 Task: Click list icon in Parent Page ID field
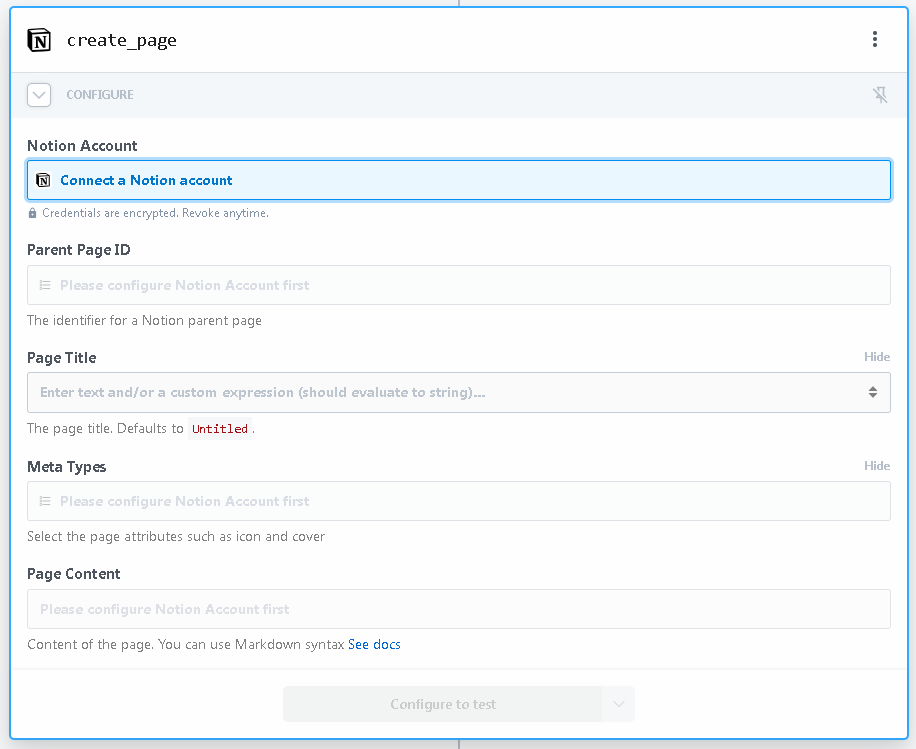pyautogui.click(x=45, y=285)
